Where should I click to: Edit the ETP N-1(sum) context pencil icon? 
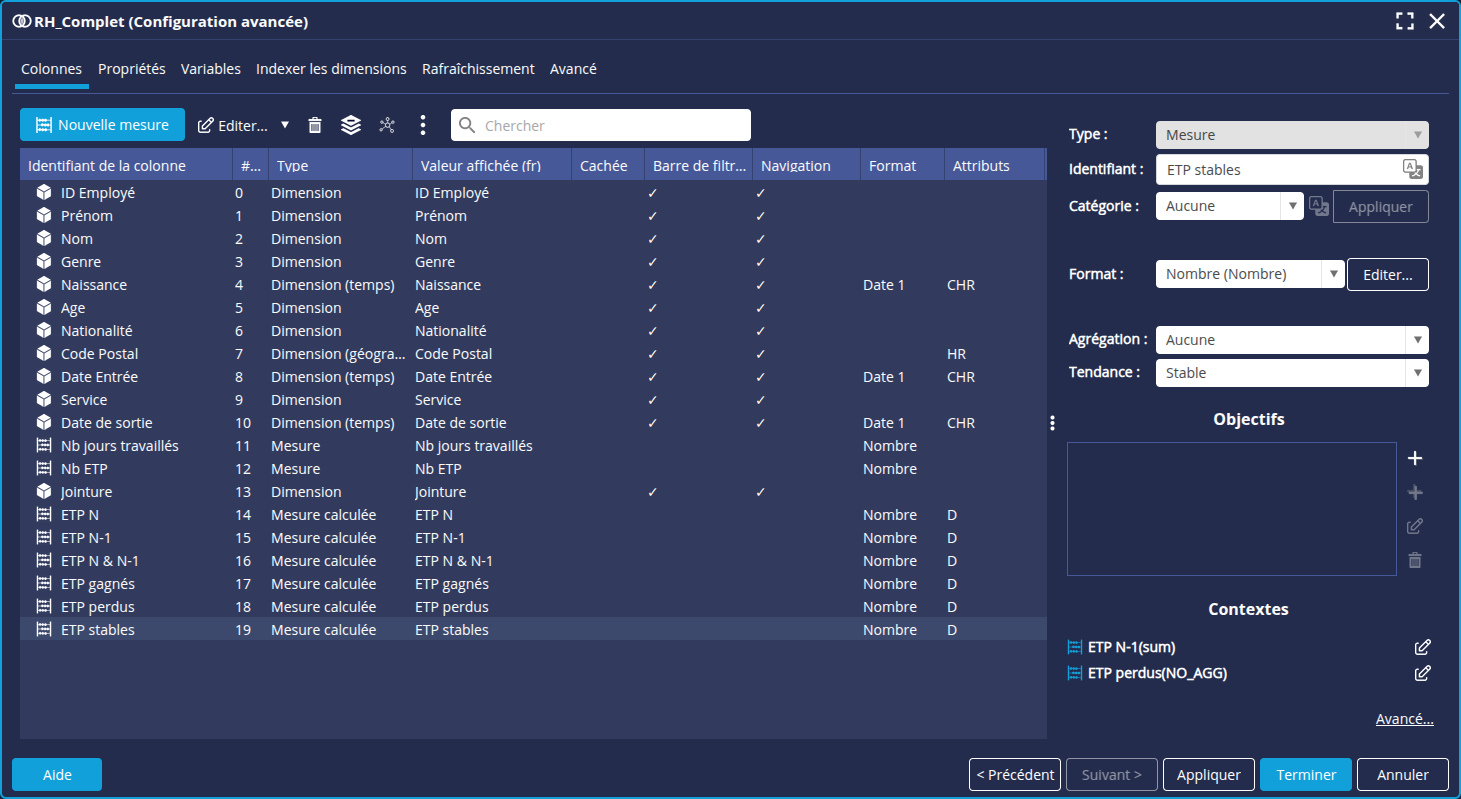1422,647
